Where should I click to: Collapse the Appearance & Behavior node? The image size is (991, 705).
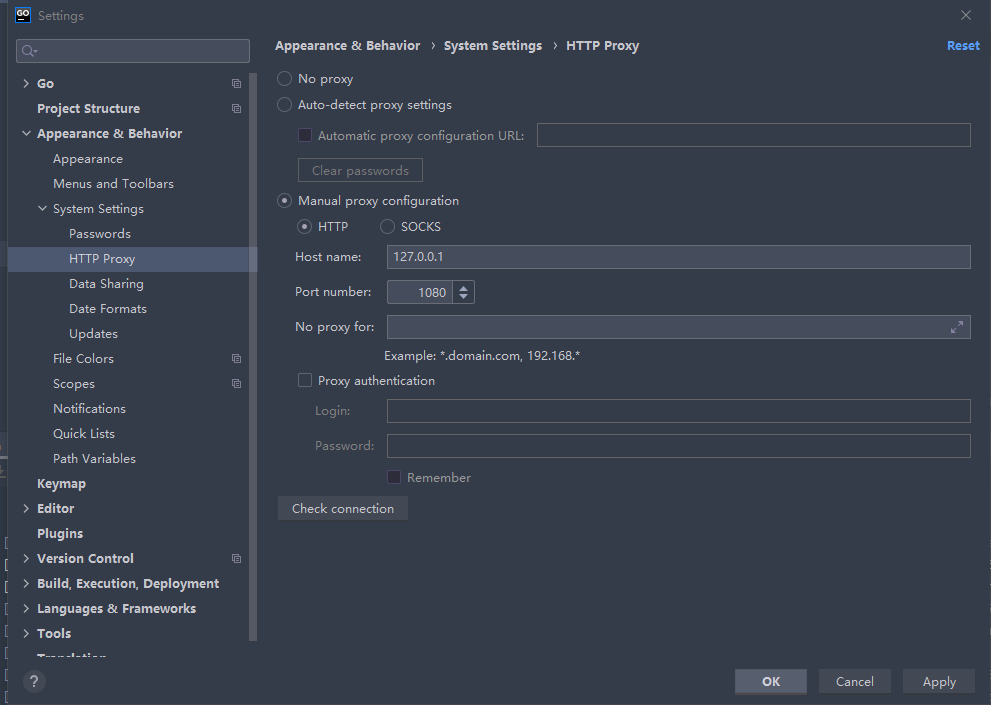(x=26, y=133)
